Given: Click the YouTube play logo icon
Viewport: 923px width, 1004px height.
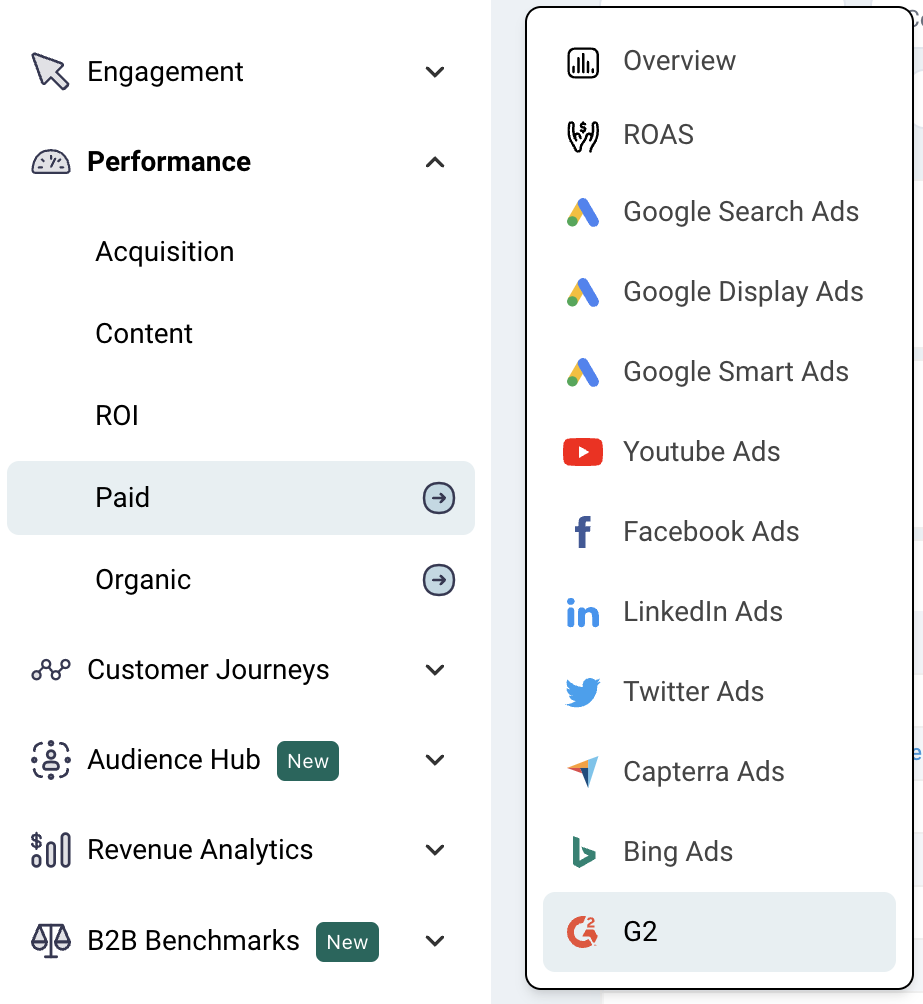Looking at the screenshot, I should [583, 452].
